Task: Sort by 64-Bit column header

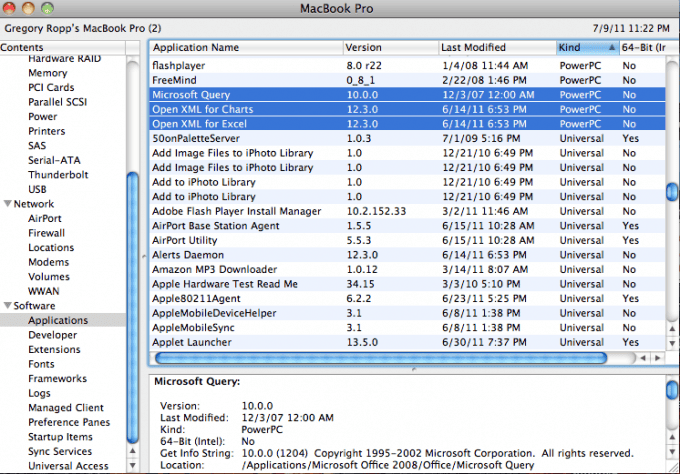Action: point(643,47)
